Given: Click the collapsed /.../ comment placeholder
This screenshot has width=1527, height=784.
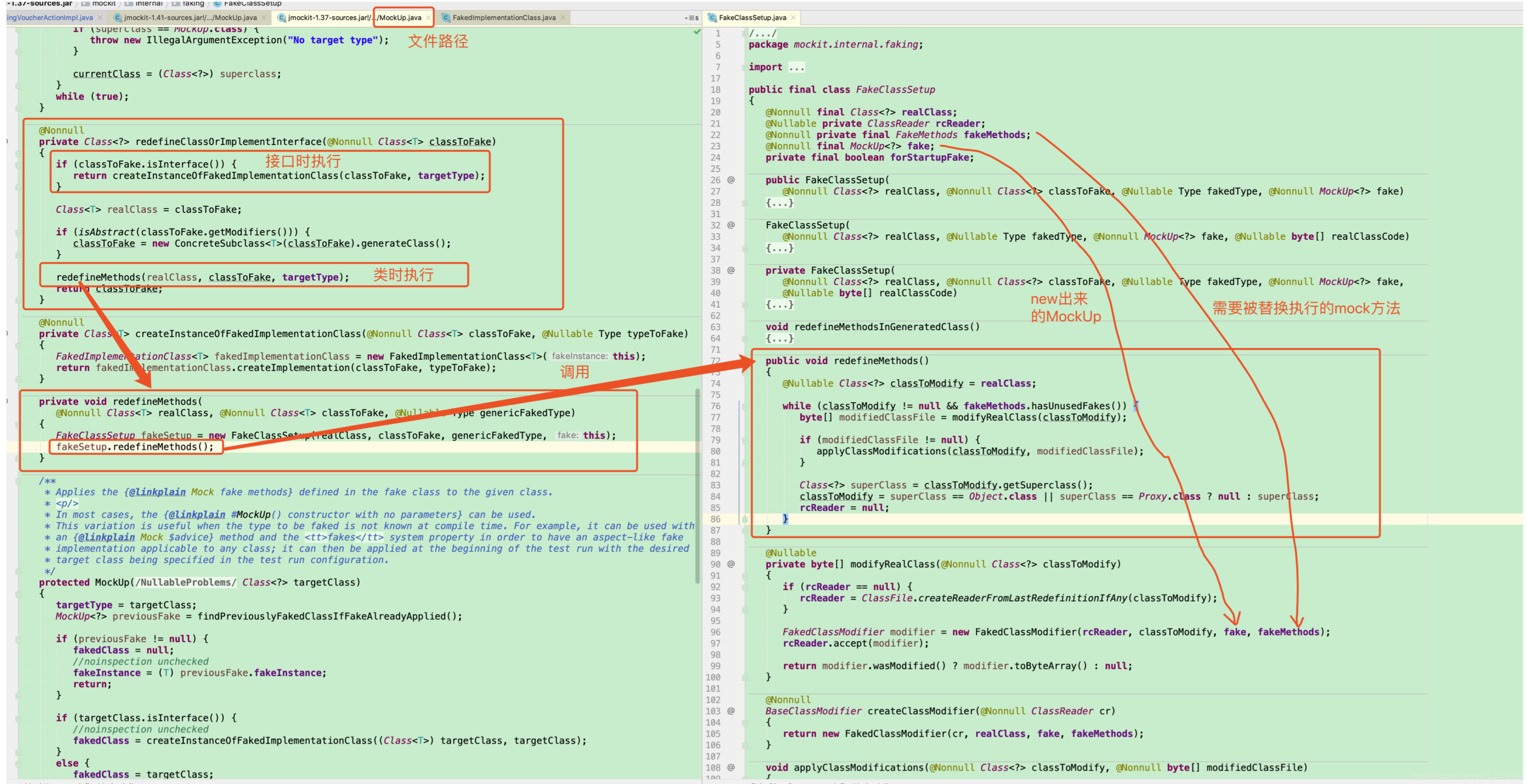Looking at the screenshot, I should 762,34.
